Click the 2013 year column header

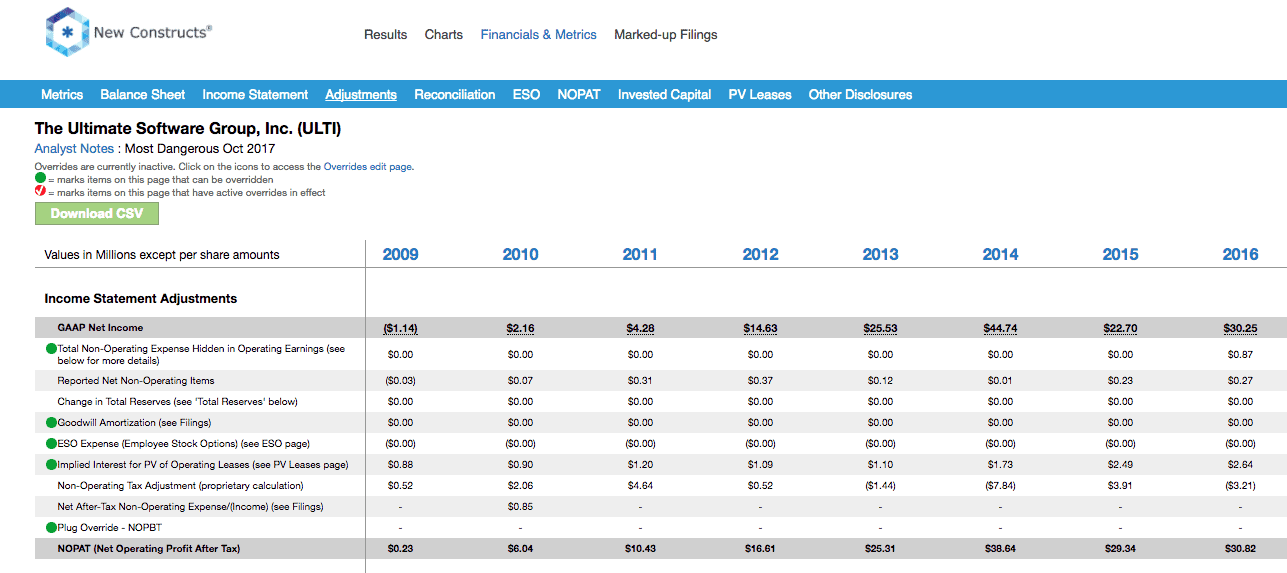click(x=880, y=255)
